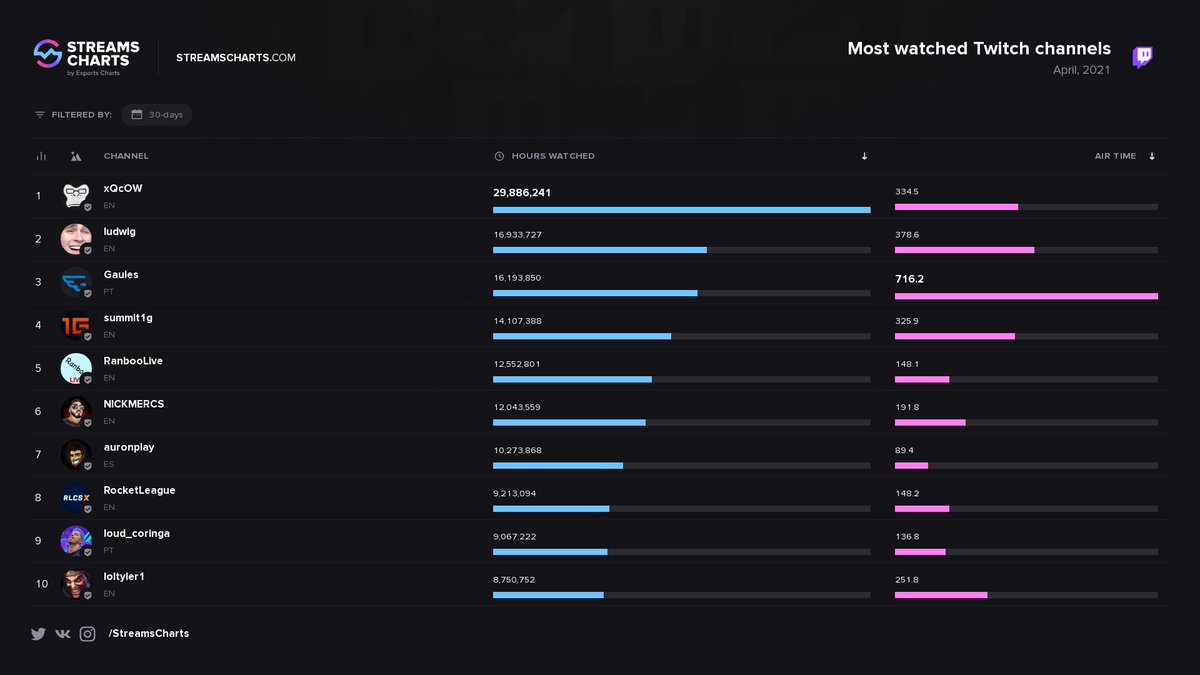Screen dimensions: 1200x675
Task: Click the calendar icon in the 30-days pill
Action: coord(137,114)
